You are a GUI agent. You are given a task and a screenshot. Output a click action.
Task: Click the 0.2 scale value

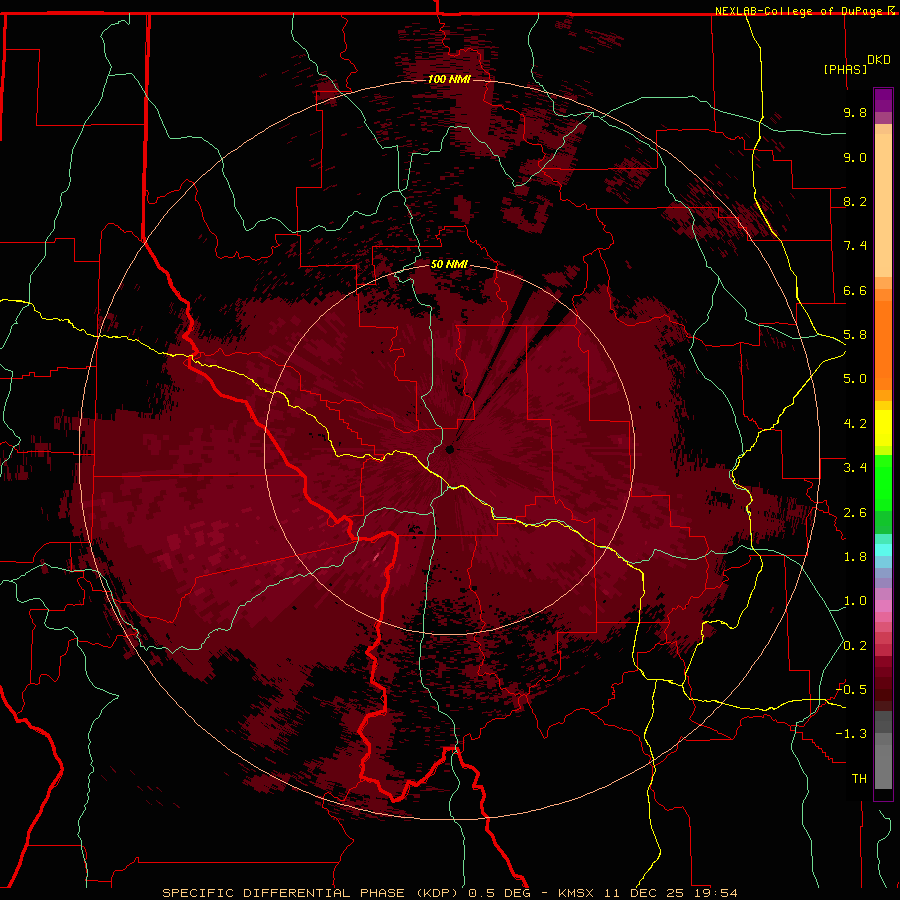[x=855, y=646]
